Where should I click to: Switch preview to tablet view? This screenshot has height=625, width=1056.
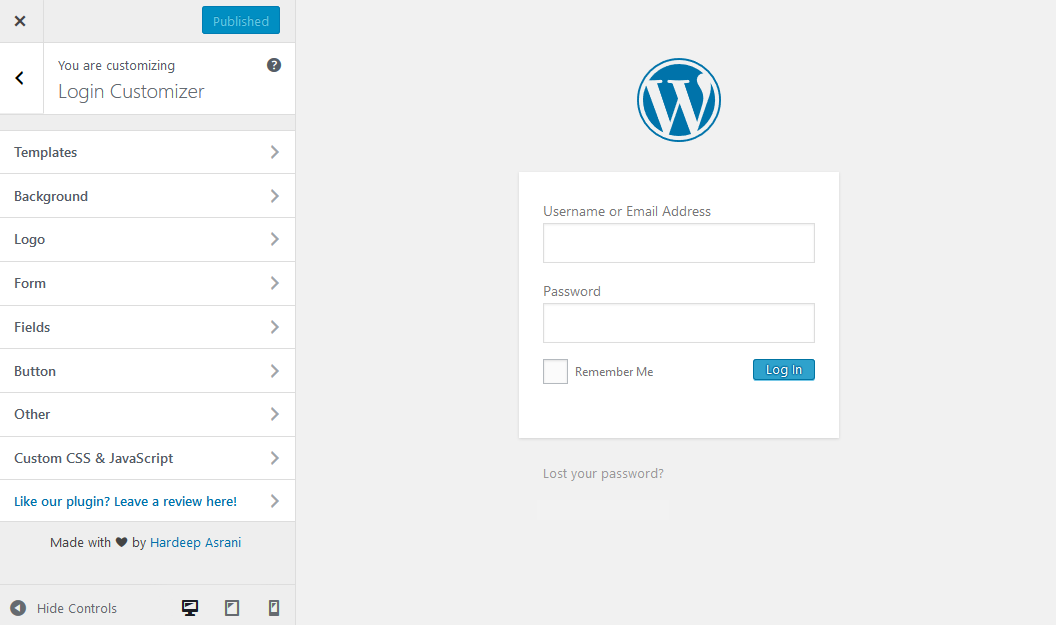(x=231, y=607)
